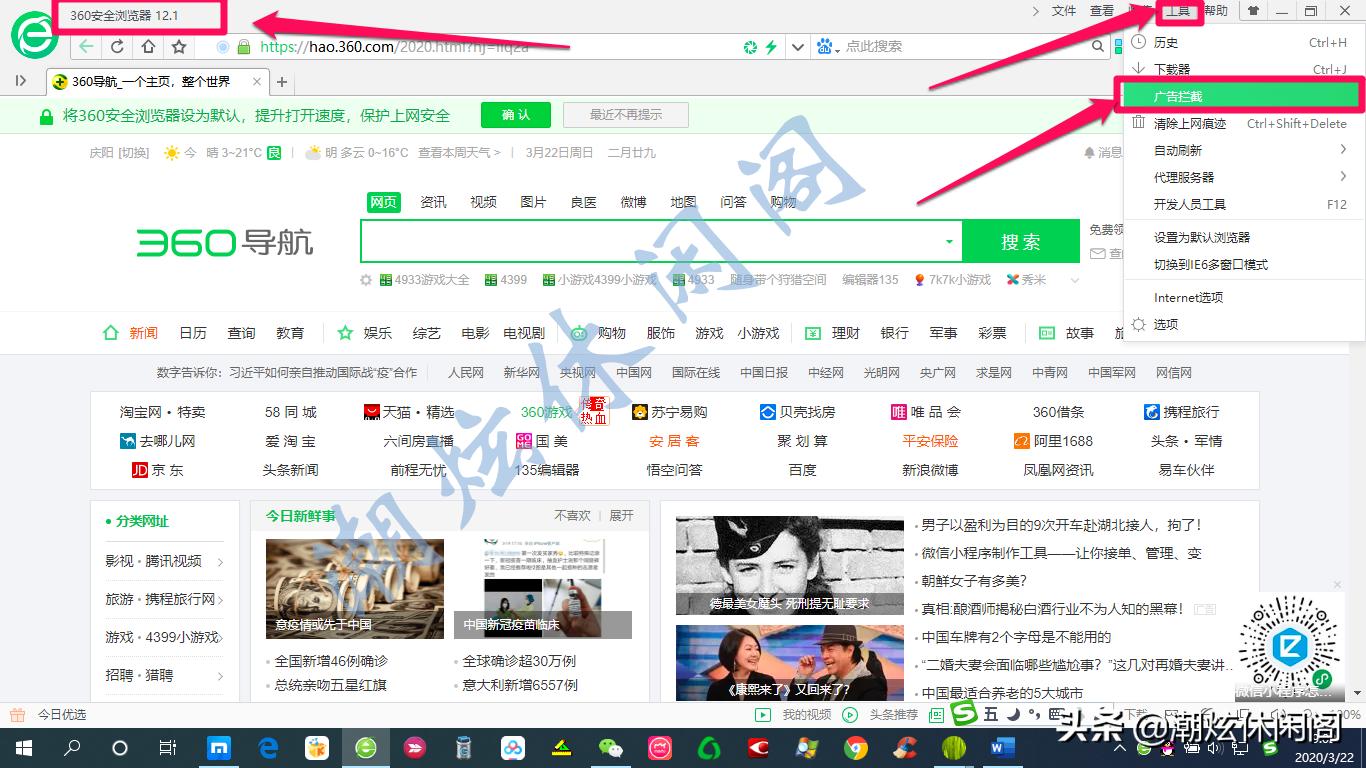Open the search engine dropdown in search box
Viewport: 1366px width, 768px height.
coord(948,241)
